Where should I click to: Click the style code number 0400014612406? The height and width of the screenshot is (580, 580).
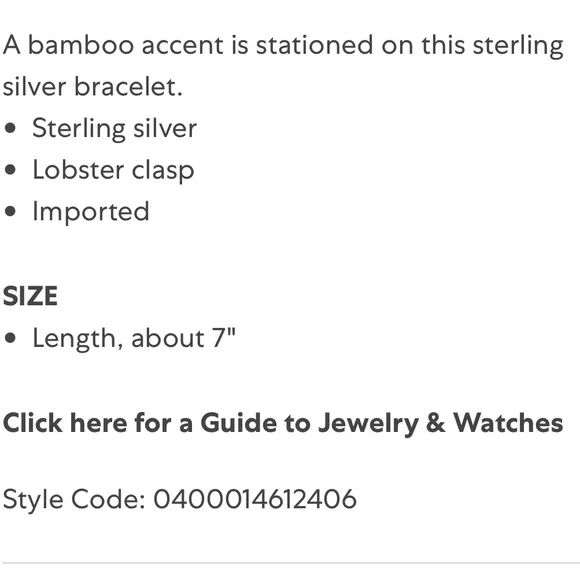pyautogui.click(x=255, y=499)
